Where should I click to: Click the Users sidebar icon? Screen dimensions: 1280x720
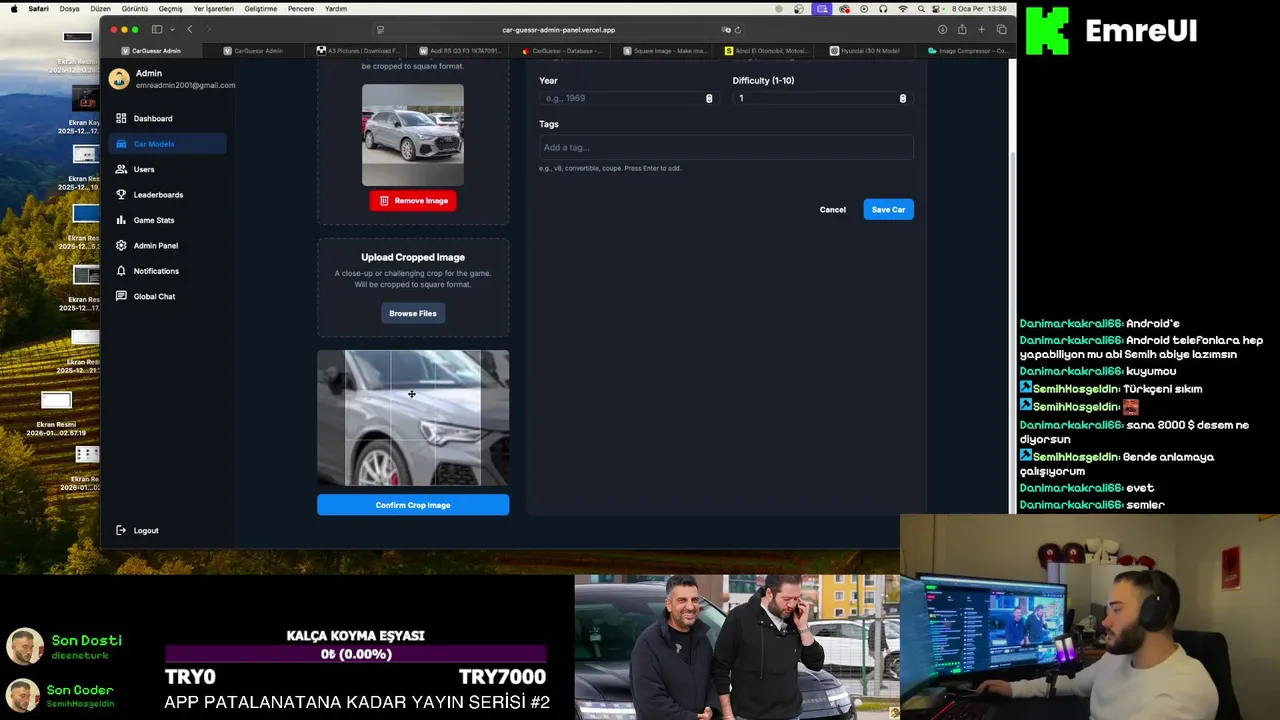(x=121, y=169)
